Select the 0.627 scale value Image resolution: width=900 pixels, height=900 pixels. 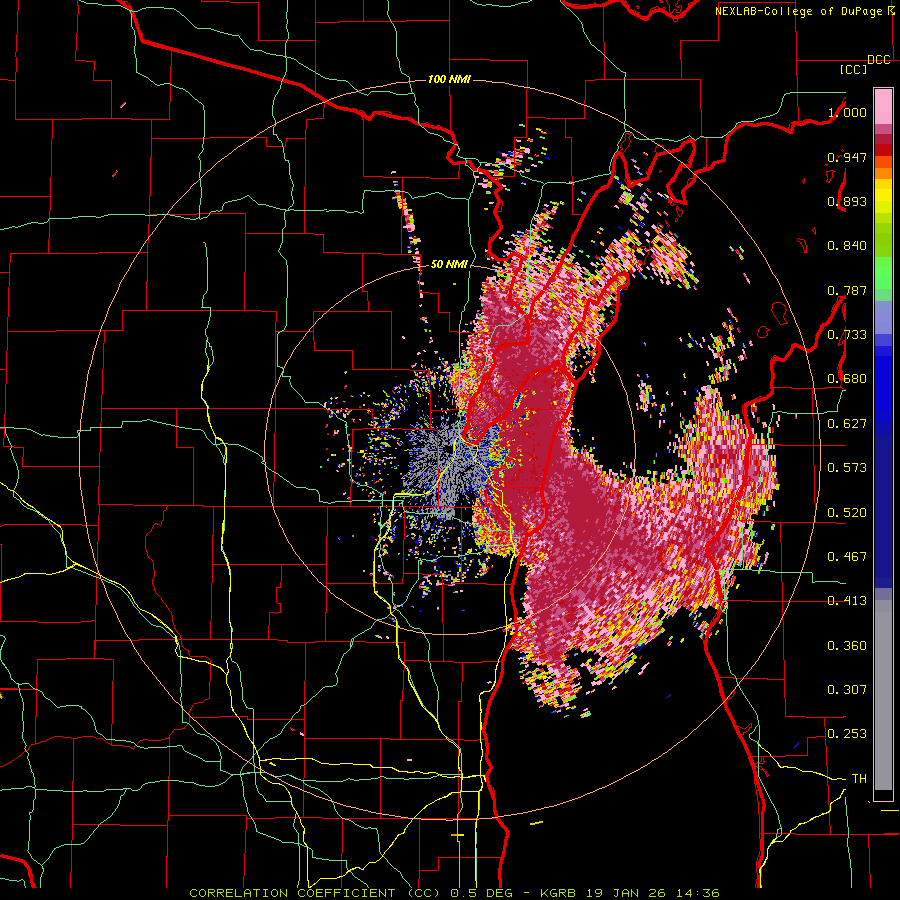847,424
